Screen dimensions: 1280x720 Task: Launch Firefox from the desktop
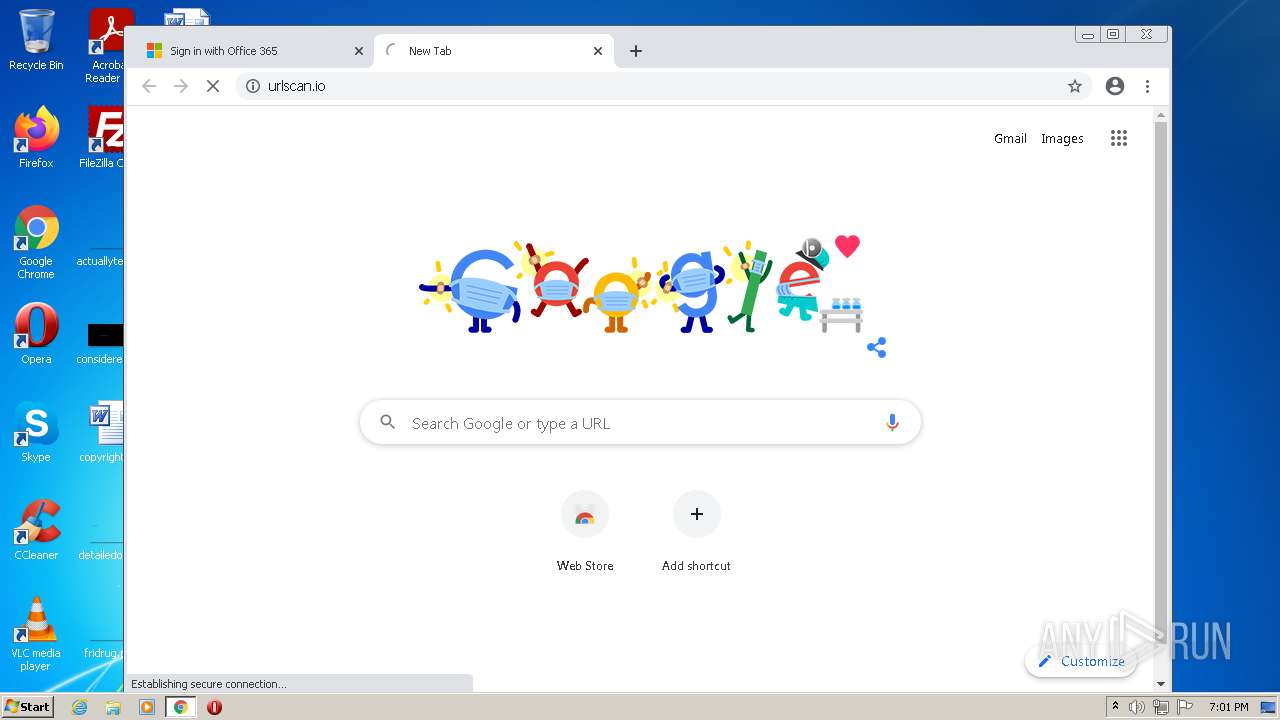36,137
